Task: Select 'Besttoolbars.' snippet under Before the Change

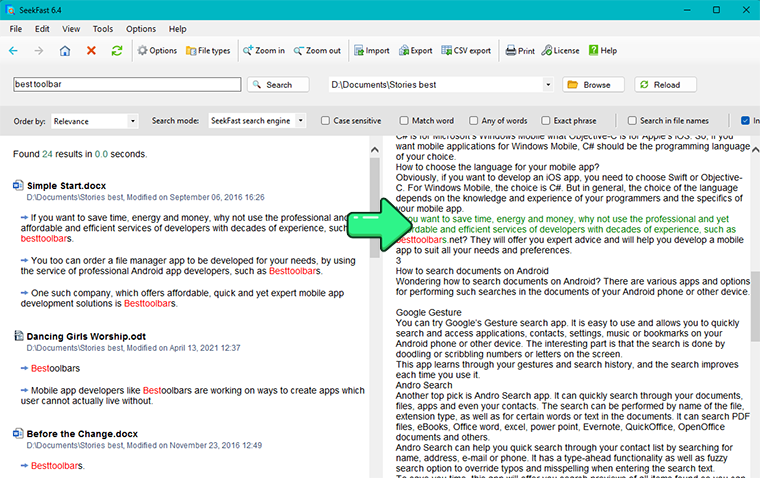Action: [58, 466]
